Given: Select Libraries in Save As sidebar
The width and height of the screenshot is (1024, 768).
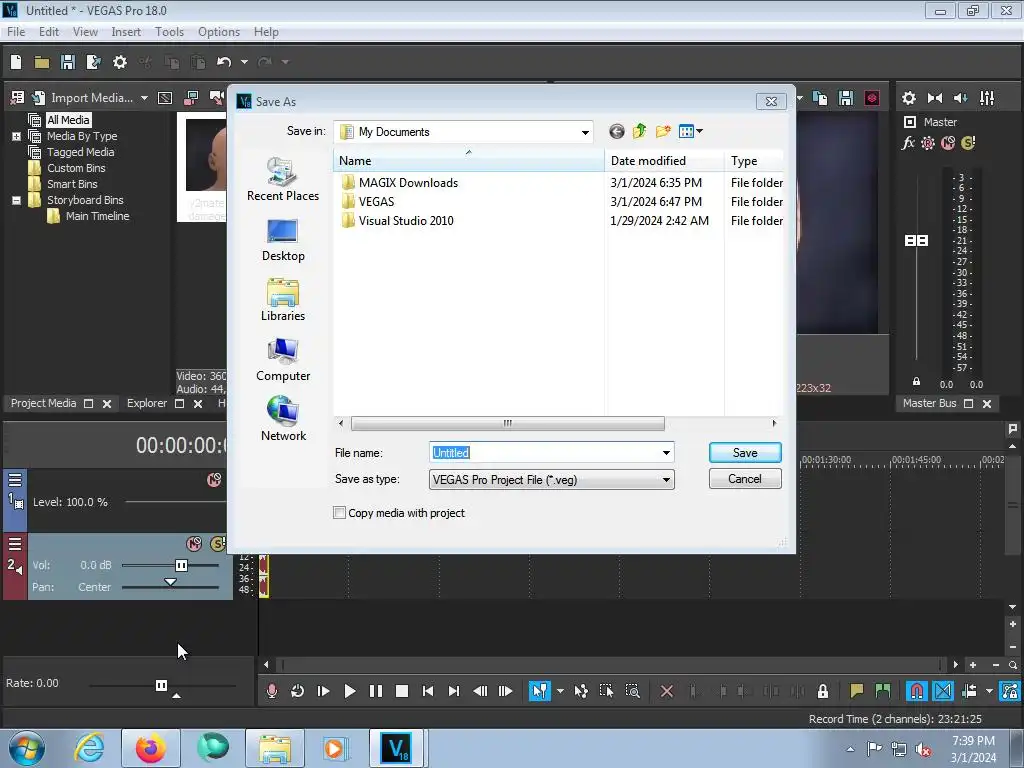Looking at the screenshot, I should pyautogui.click(x=283, y=300).
